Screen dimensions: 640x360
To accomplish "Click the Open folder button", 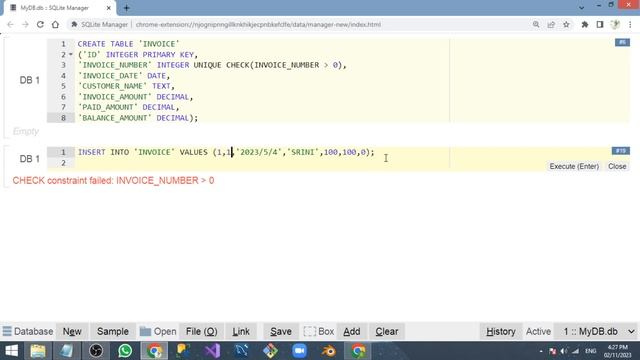I will click(x=158, y=331).
